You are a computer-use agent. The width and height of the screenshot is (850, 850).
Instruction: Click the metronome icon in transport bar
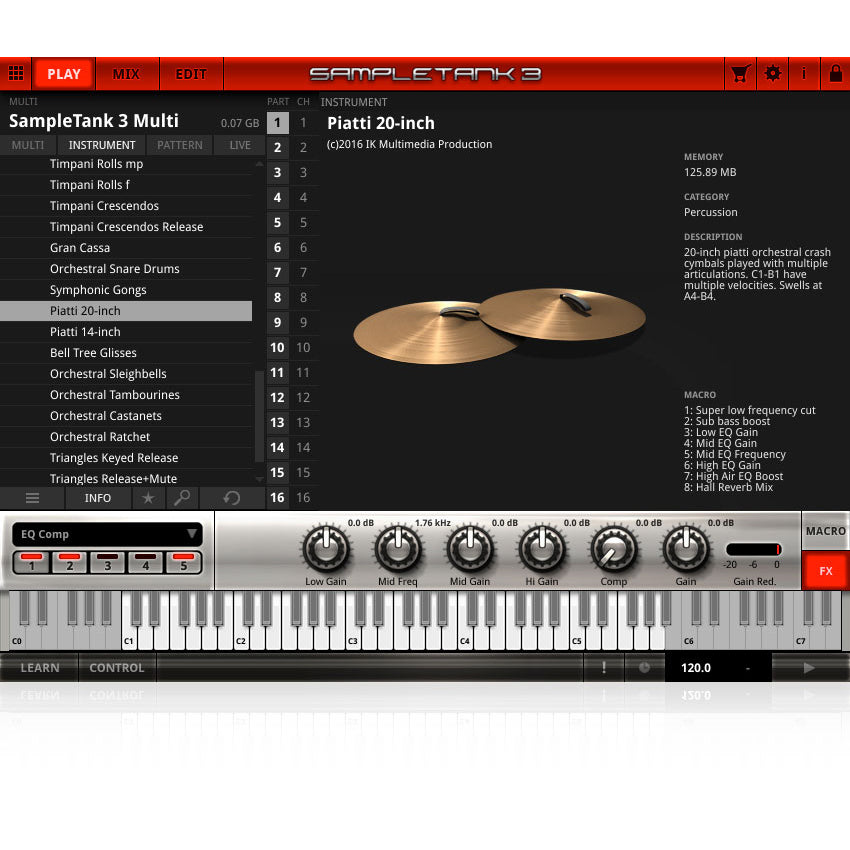[x=645, y=668]
